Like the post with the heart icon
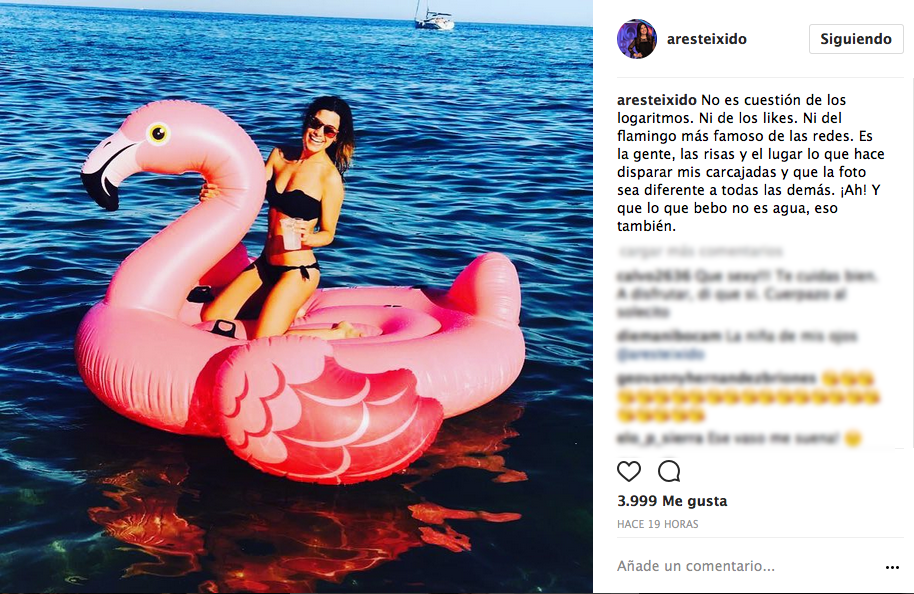Viewport: 914px width, 594px height. [628, 471]
